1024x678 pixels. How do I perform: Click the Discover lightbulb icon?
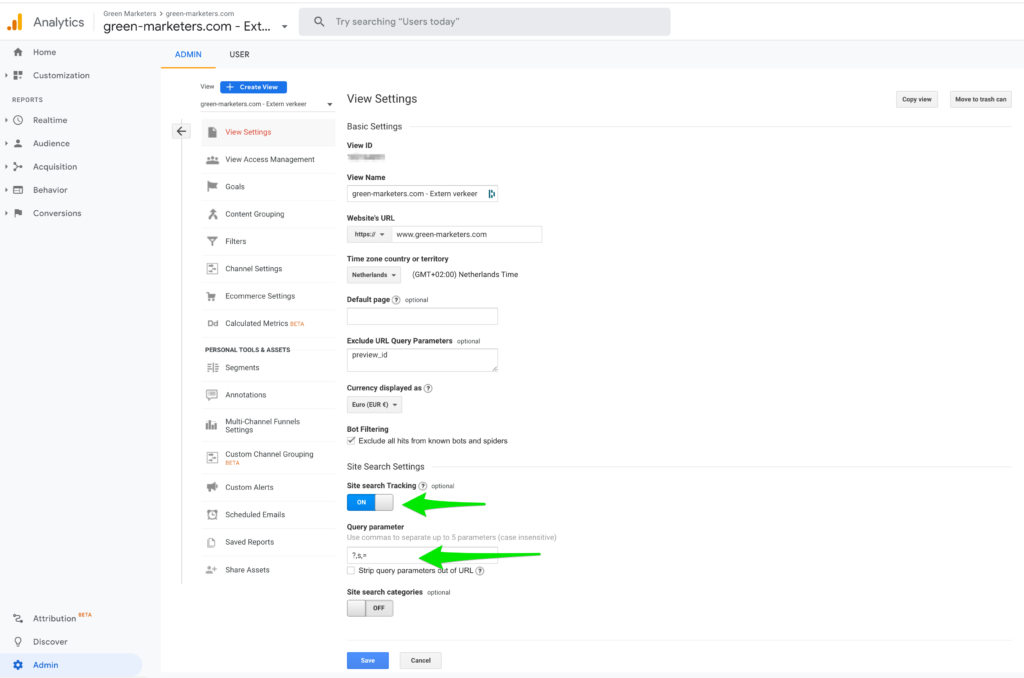(x=18, y=642)
